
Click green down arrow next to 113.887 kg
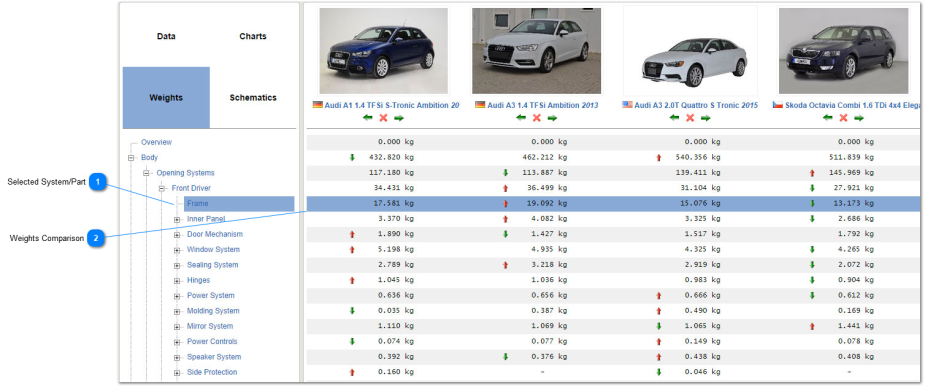pyautogui.click(x=506, y=173)
